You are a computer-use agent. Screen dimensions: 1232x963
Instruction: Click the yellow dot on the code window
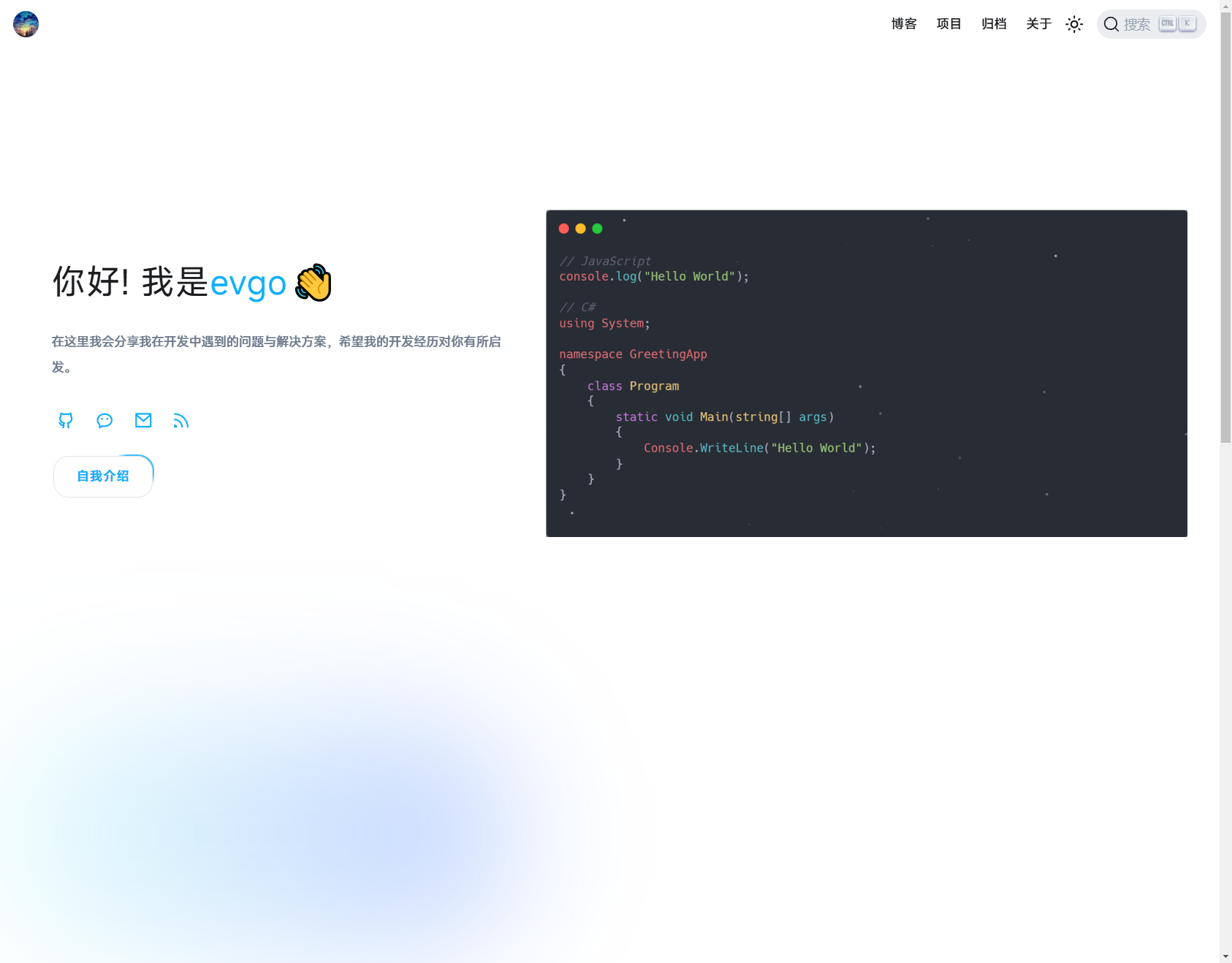[x=580, y=228]
